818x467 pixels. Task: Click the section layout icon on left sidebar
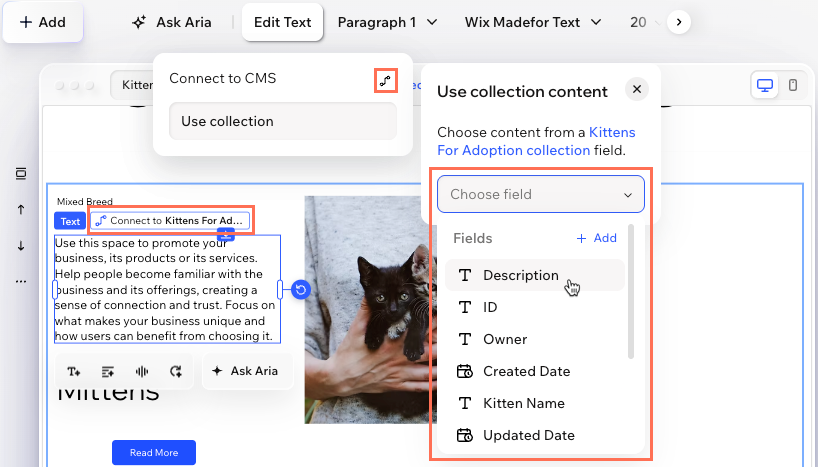coord(21,173)
